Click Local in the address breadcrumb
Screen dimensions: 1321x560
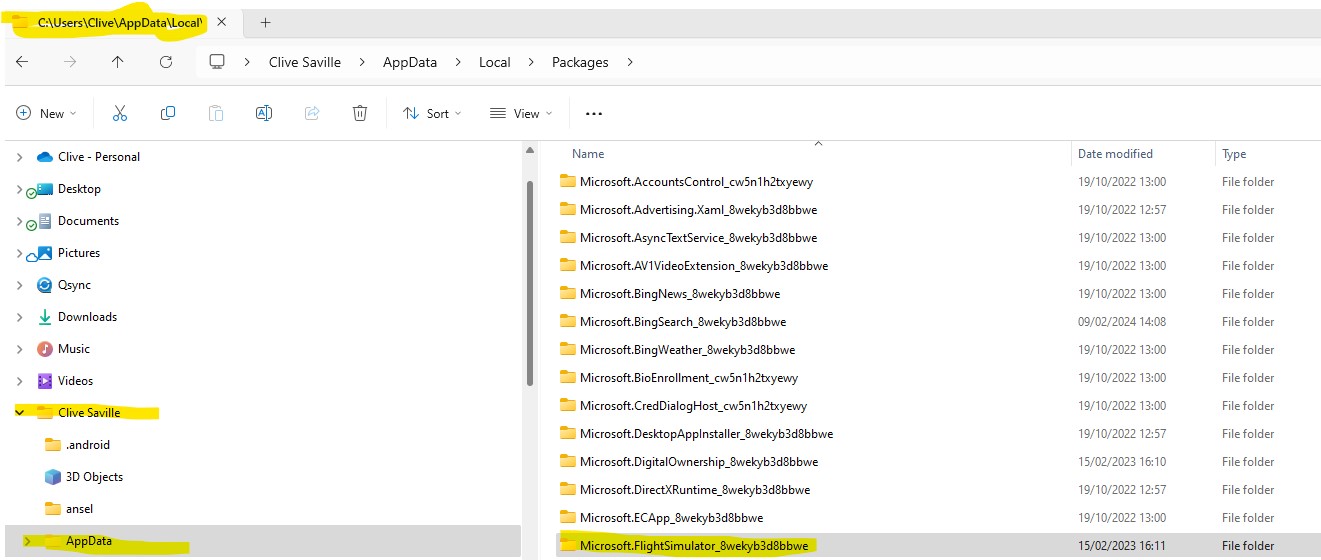coord(494,62)
